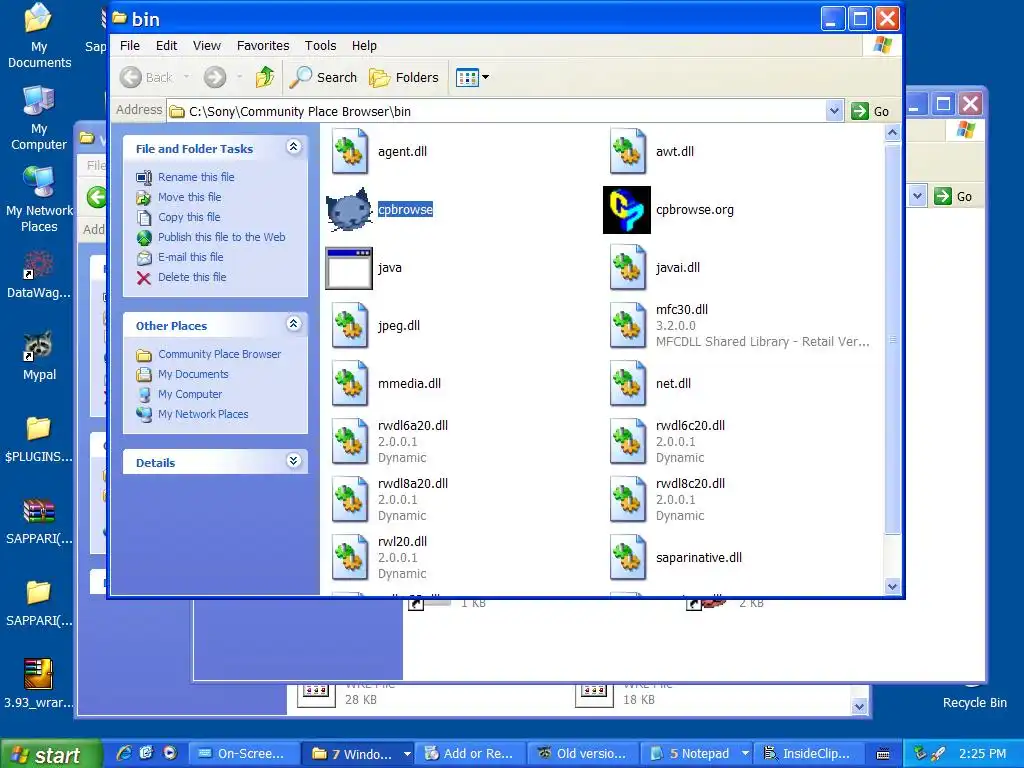Image resolution: width=1024 pixels, height=768 pixels.
Task: Click Copy this file link
Action: click(x=189, y=217)
